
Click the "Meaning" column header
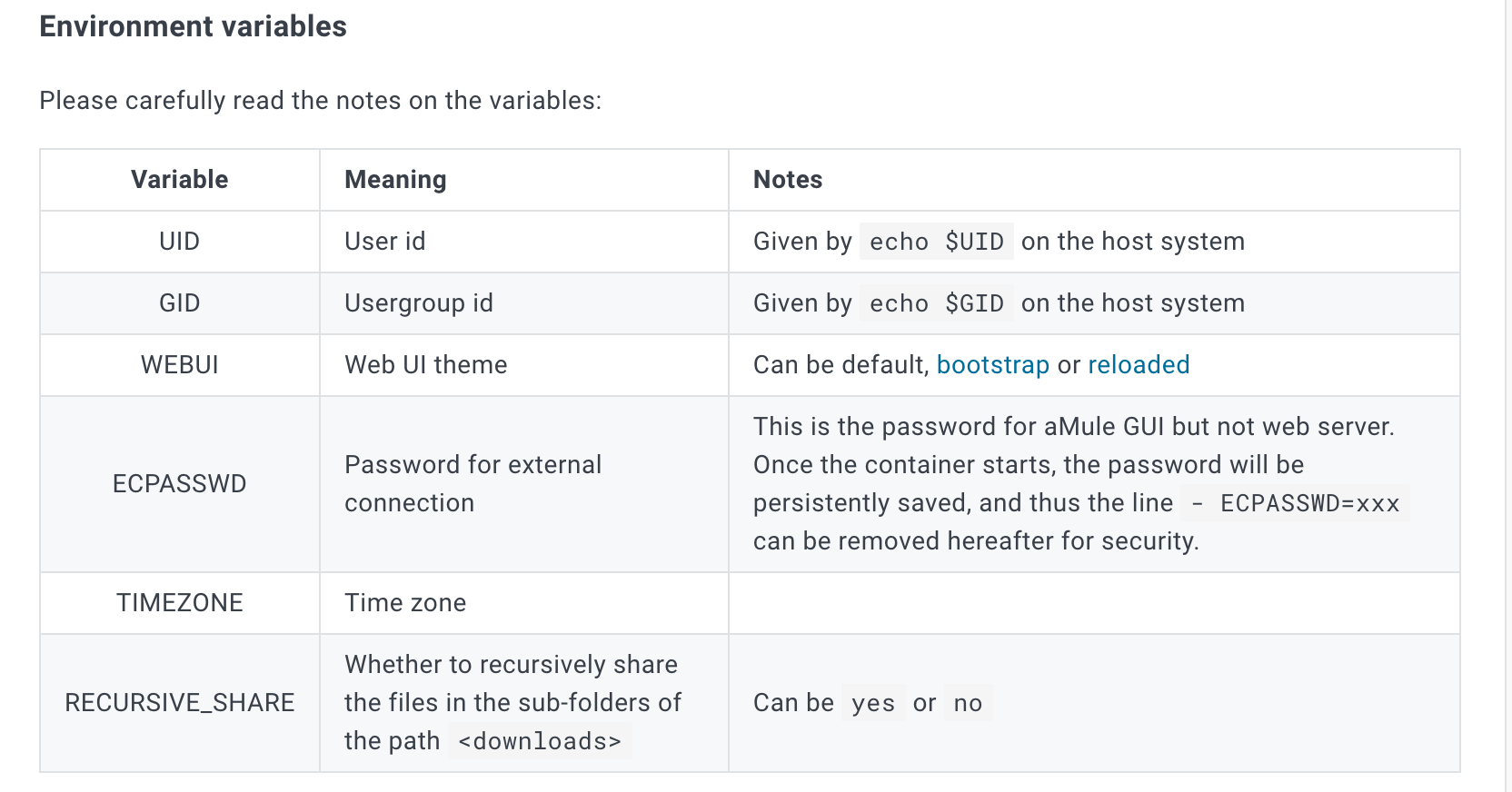coord(395,180)
